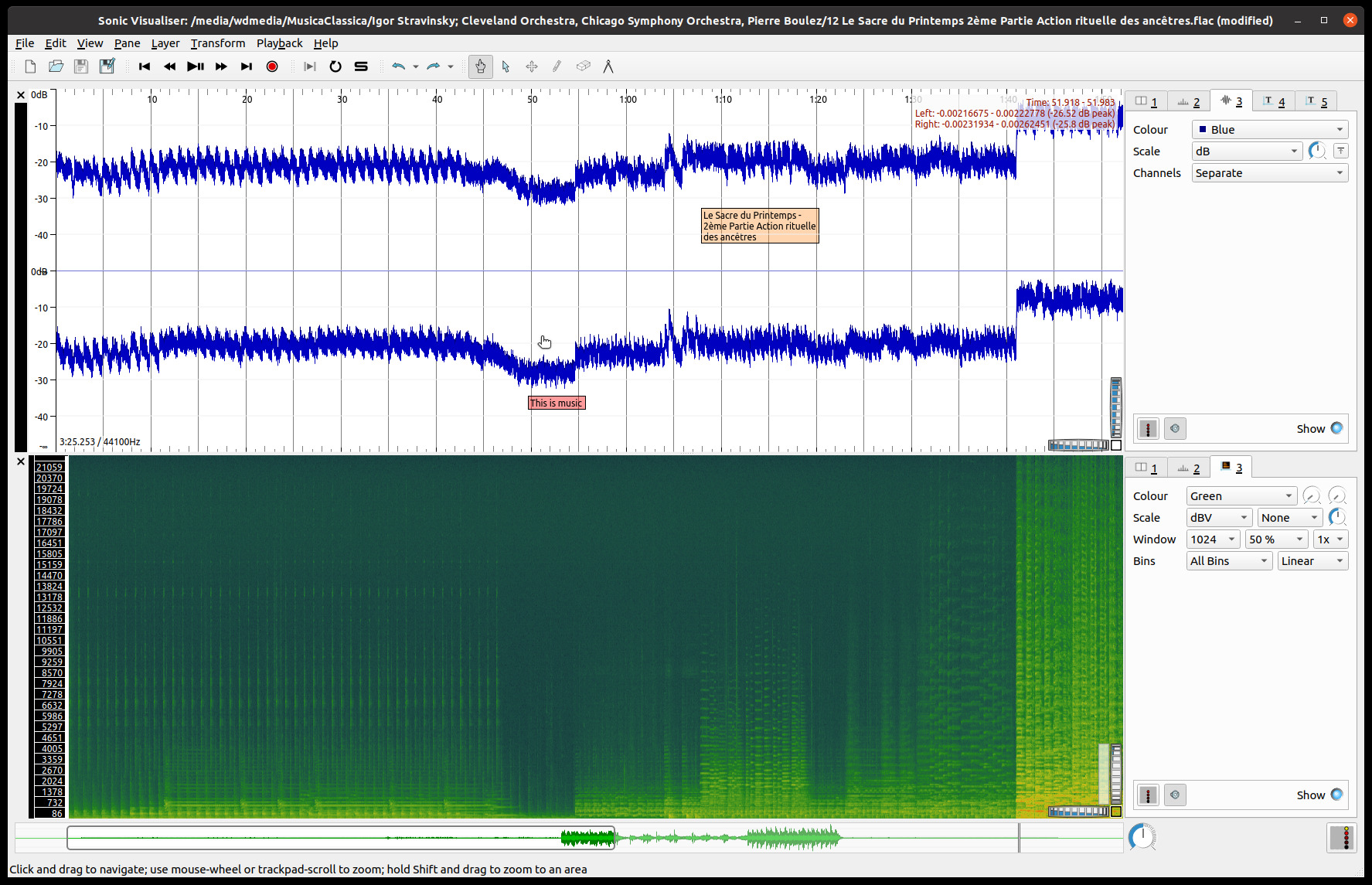Screen dimensions: 1372x885
Task: Save the session with the floppy icon
Action: click(81, 66)
